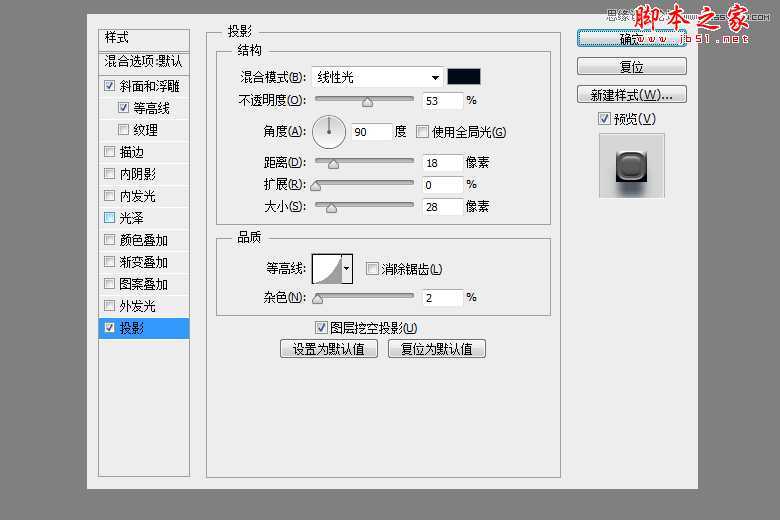The height and width of the screenshot is (520, 780).
Task: Enable 消除锯齿 checkbox
Action: pyautogui.click(x=372, y=269)
